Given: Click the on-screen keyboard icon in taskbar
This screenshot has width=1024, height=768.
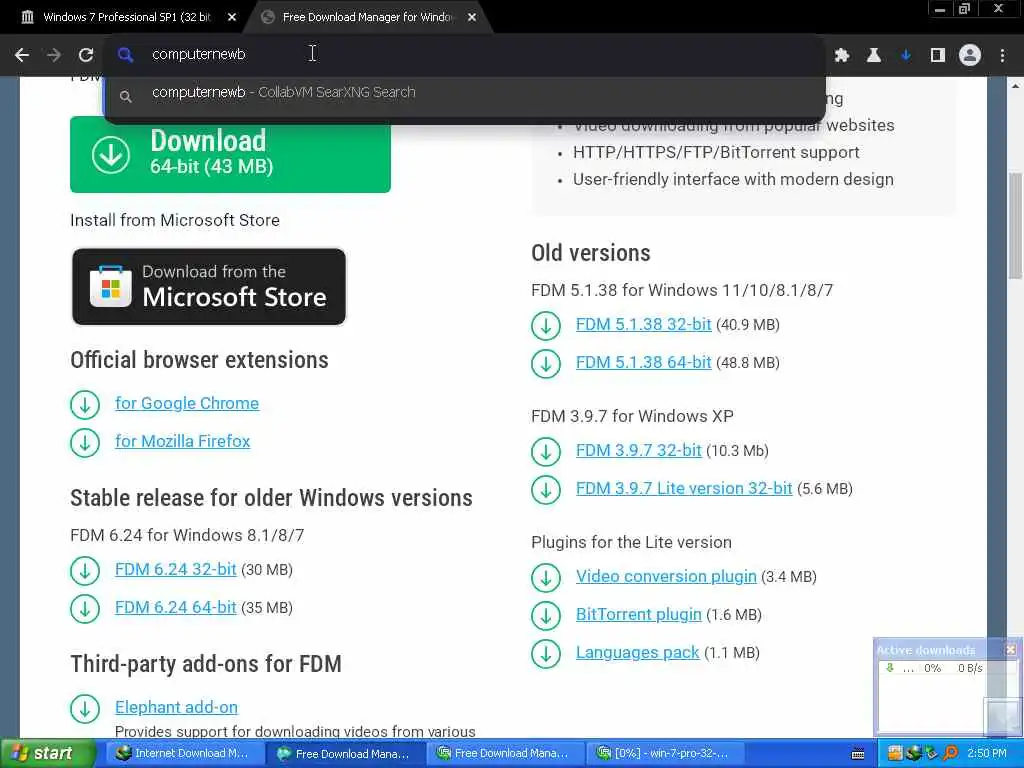Looking at the screenshot, I should [858, 754].
